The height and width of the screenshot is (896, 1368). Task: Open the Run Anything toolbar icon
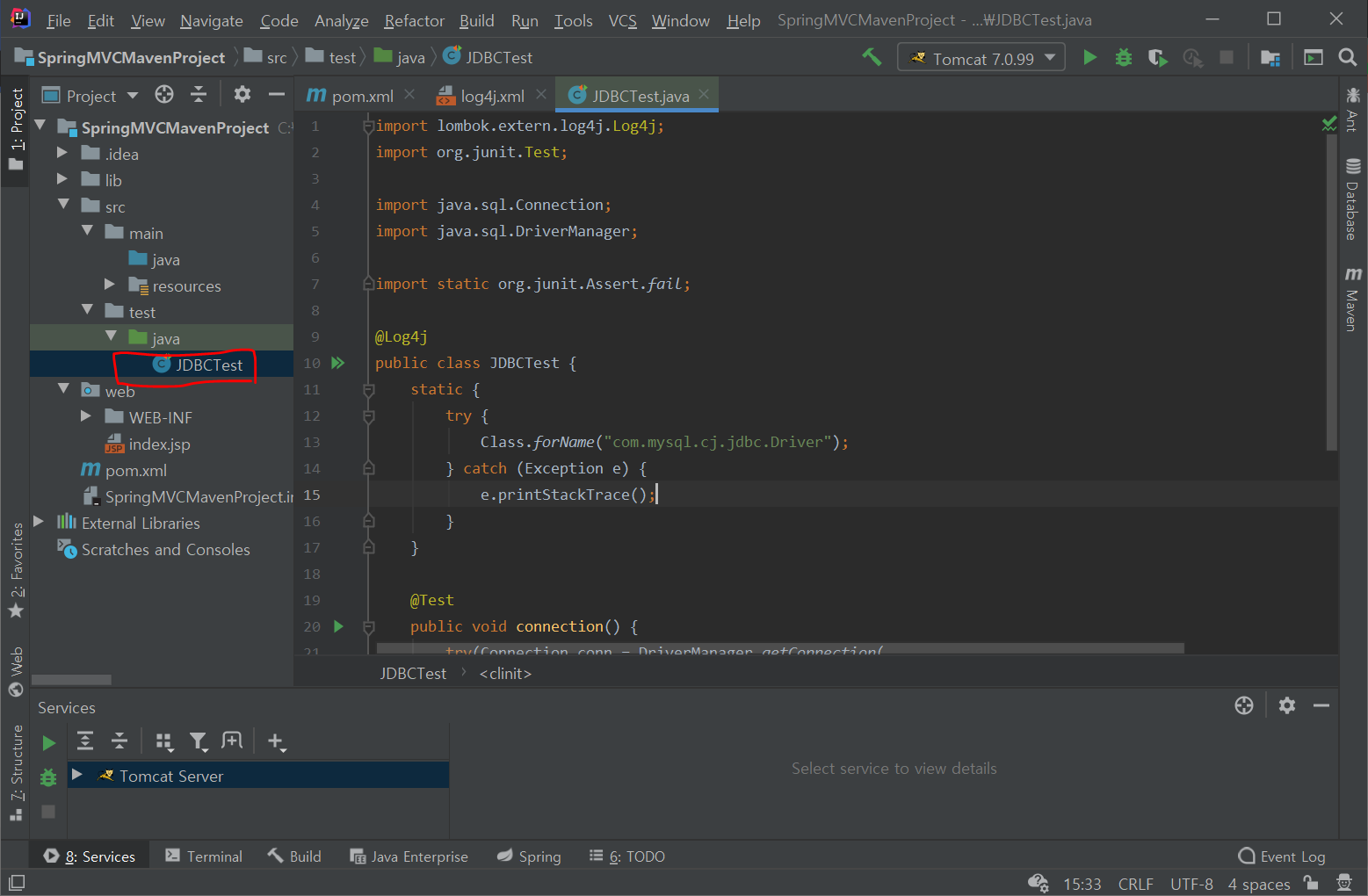pos(1314,58)
